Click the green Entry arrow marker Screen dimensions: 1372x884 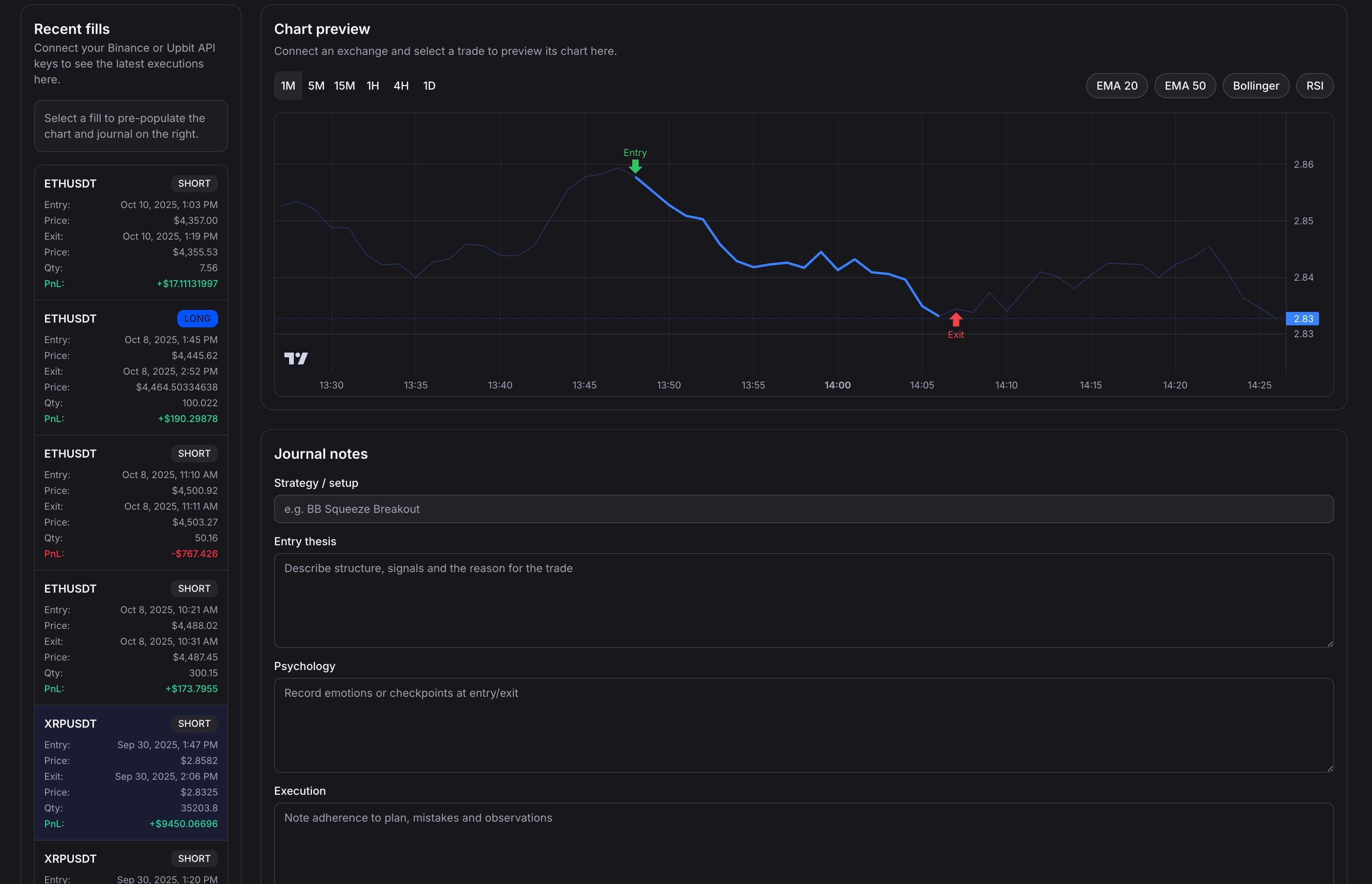click(x=635, y=166)
